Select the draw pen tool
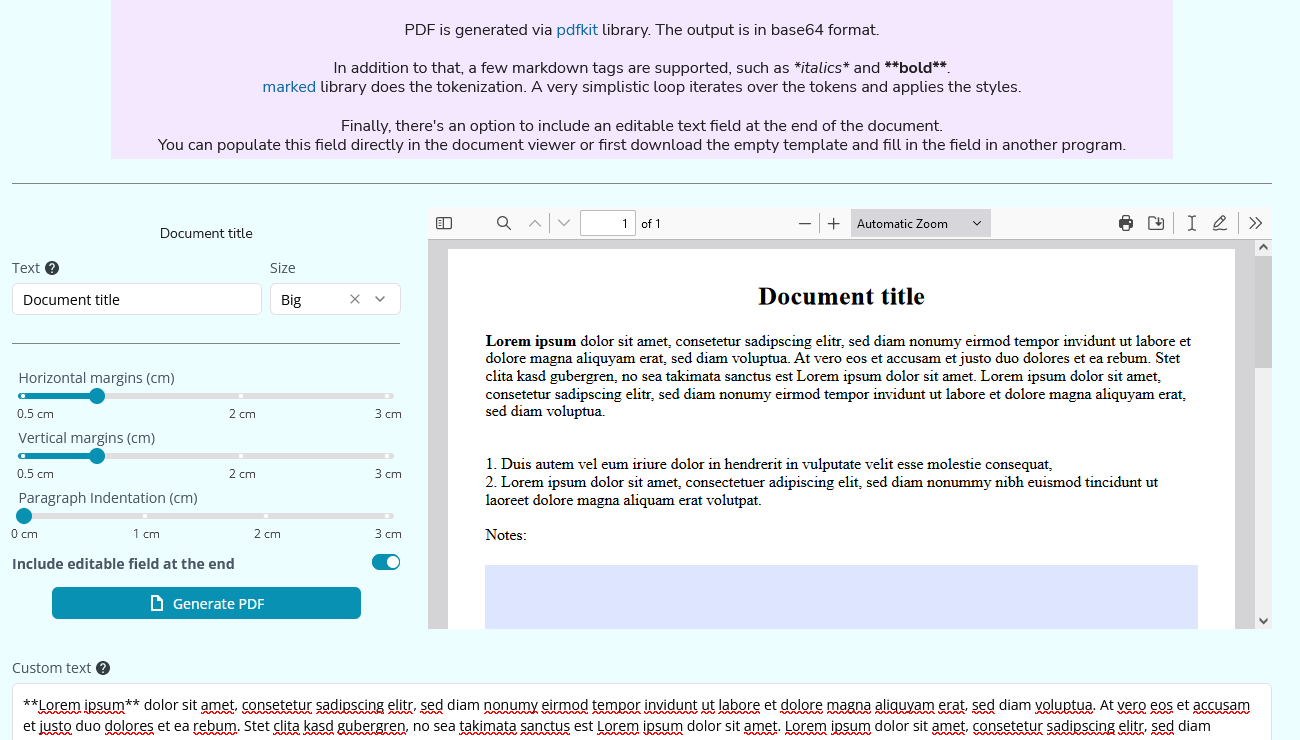 coord(1220,223)
